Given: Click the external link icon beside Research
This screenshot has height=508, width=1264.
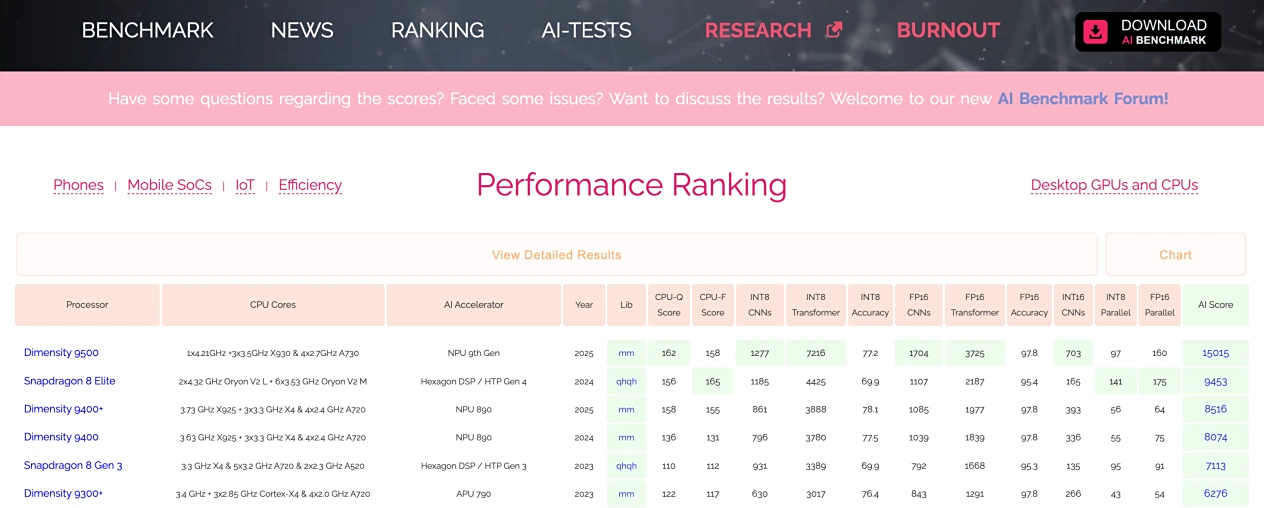Looking at the screenshot, I should click(834, 30).
